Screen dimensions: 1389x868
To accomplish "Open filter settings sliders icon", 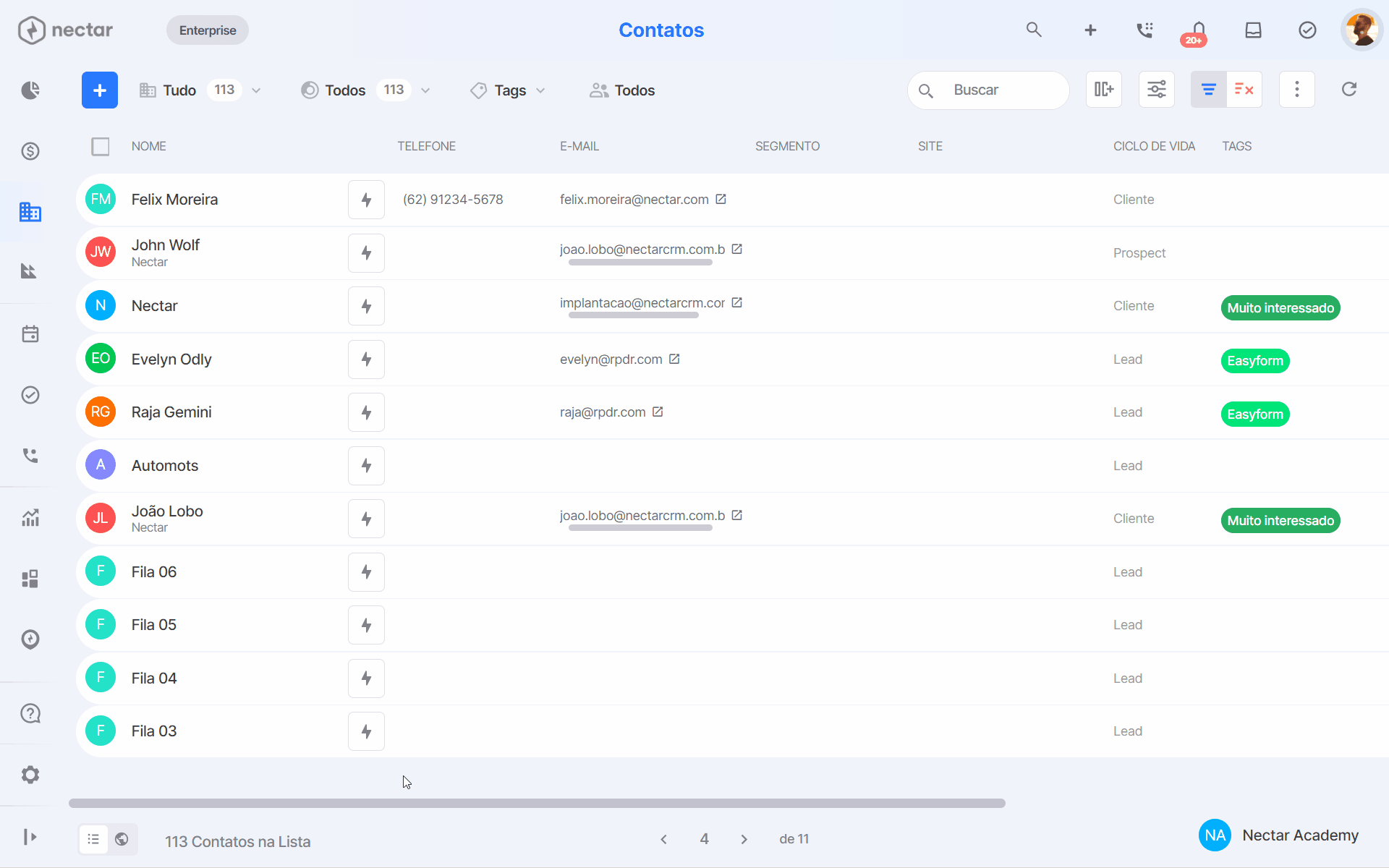I will 1157,90.
